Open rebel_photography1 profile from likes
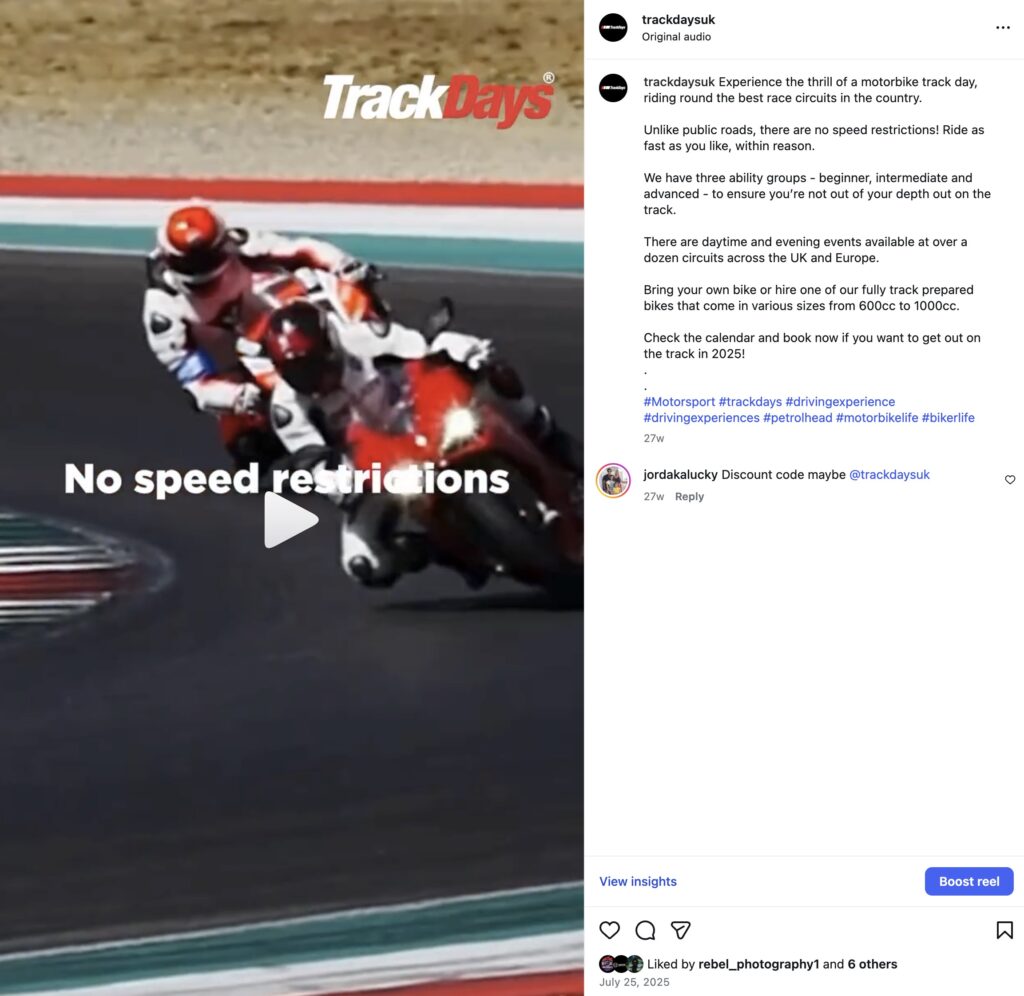 point(758,964)
